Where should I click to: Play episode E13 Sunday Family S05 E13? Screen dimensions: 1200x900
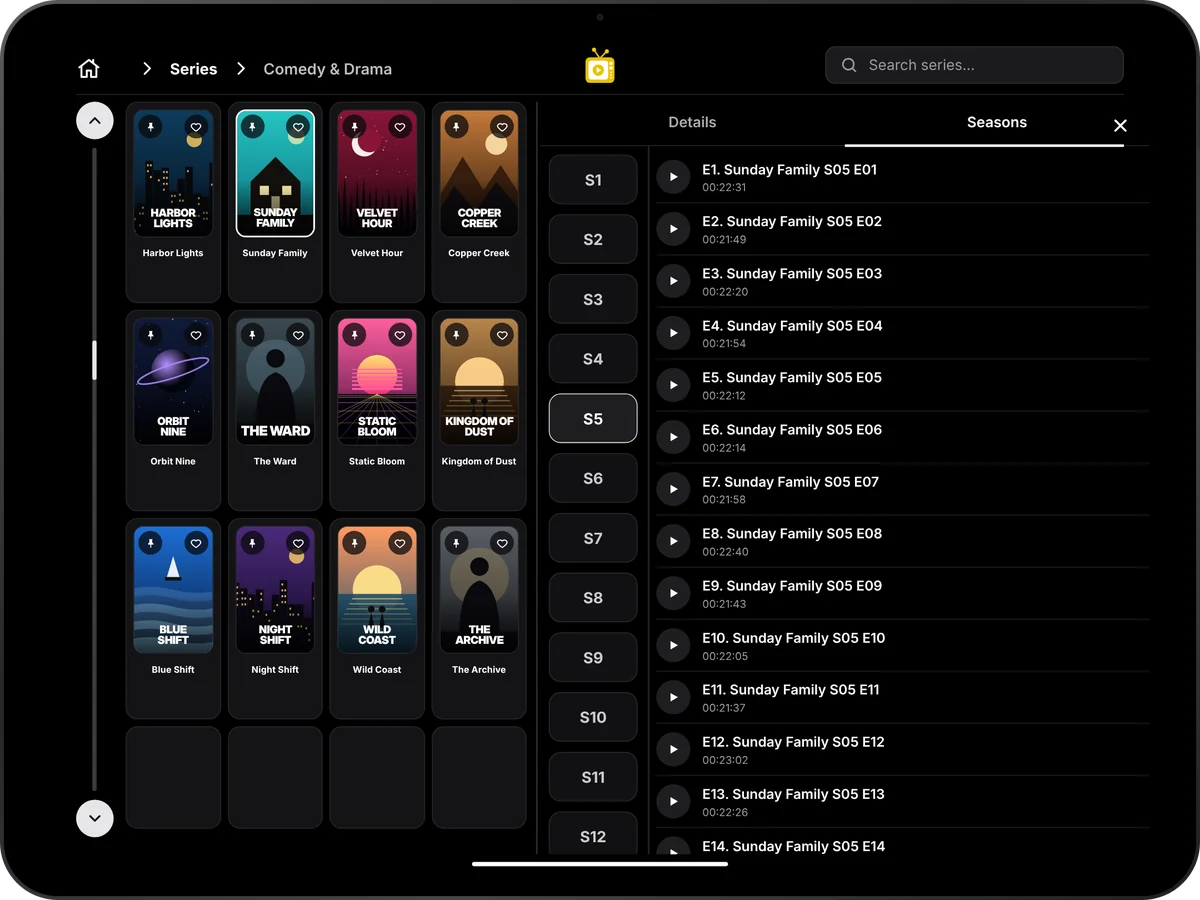673,801
